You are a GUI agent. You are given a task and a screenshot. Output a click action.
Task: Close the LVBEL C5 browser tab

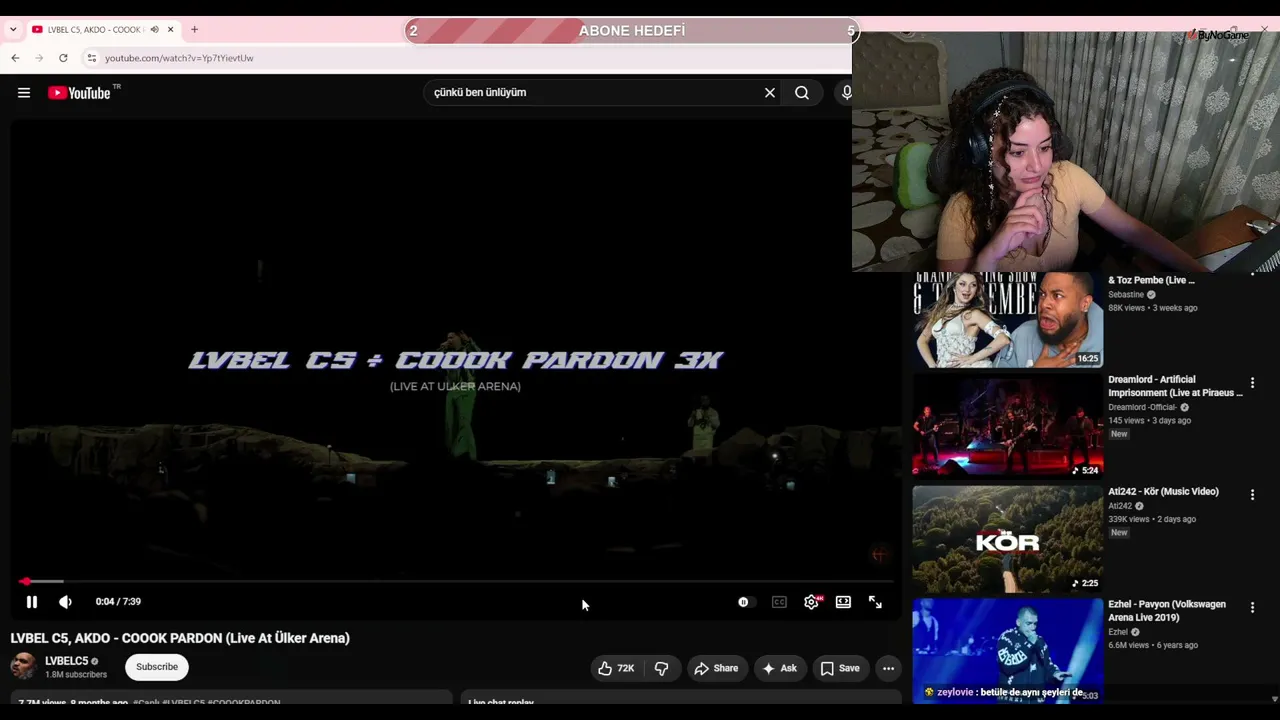pos(170,30)
